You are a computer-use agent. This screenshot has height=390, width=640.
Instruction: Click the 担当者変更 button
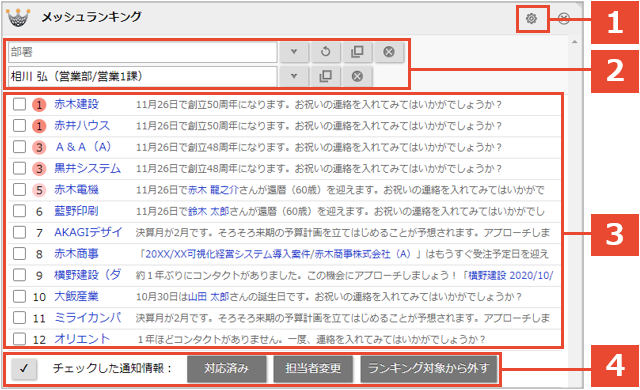[x=313, y=368]
